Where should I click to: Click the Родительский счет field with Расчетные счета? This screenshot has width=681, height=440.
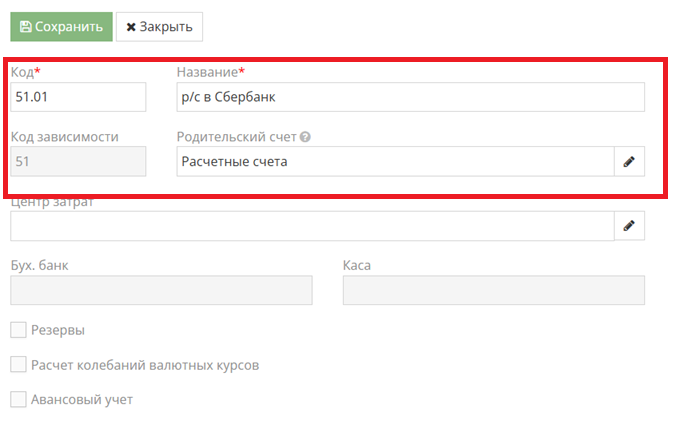pyautogui.click(x=395, y=162)
